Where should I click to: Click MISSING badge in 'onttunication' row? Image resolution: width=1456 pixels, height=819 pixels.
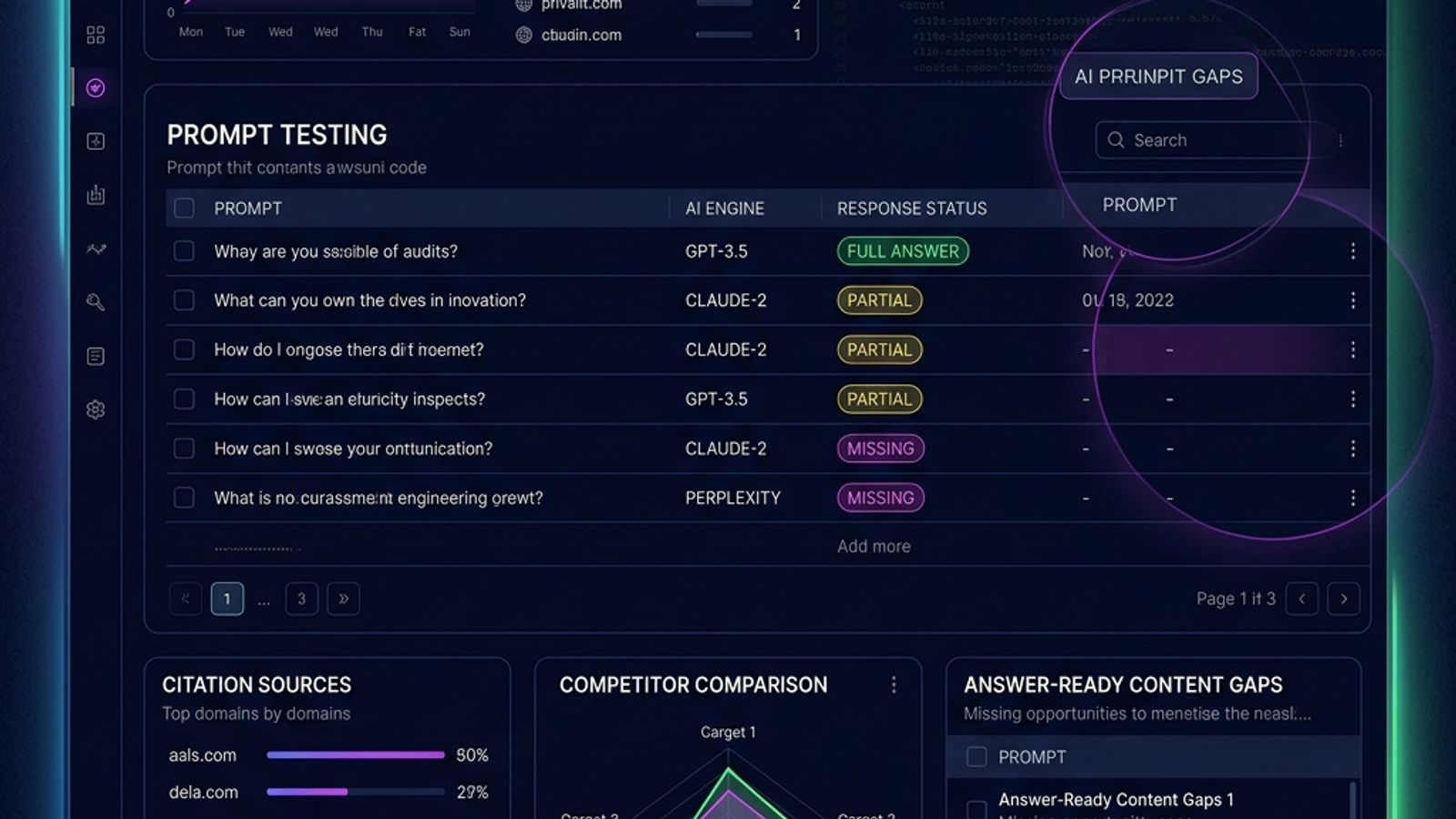coord(881,449)
